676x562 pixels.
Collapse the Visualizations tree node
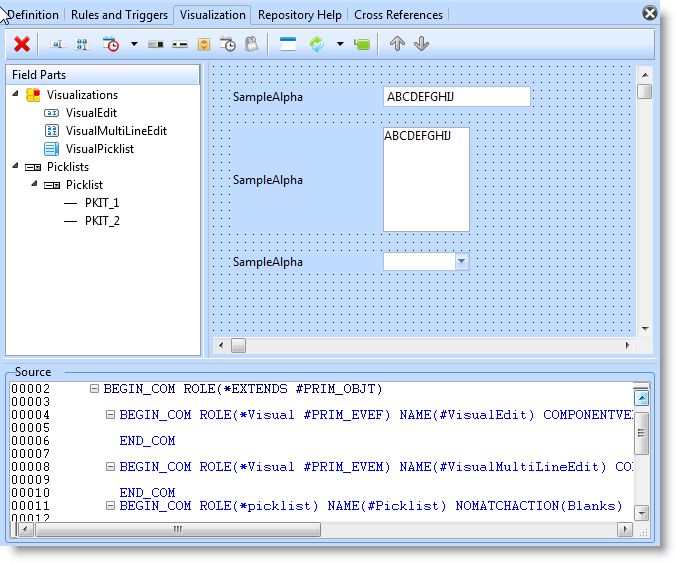coord(16,94)
